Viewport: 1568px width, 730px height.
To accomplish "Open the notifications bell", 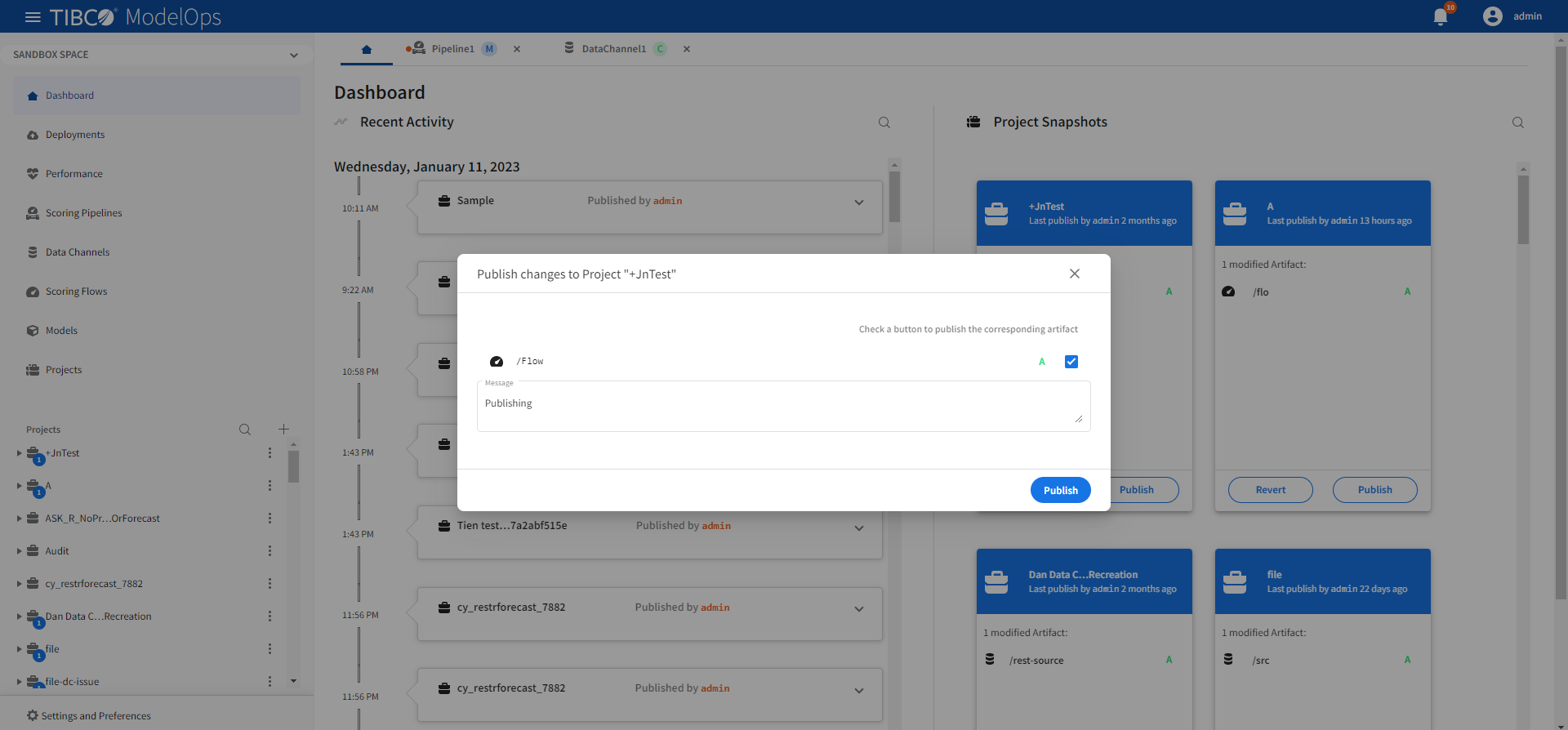I will click(x=1441, y=17).
